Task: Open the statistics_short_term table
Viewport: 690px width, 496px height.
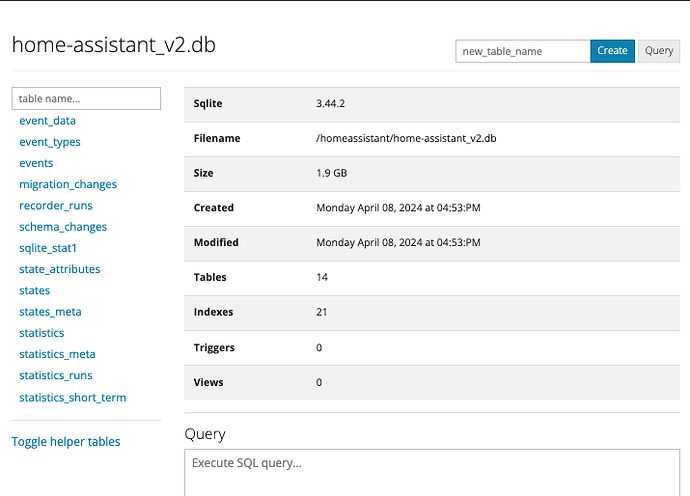Action: [72, 398]
